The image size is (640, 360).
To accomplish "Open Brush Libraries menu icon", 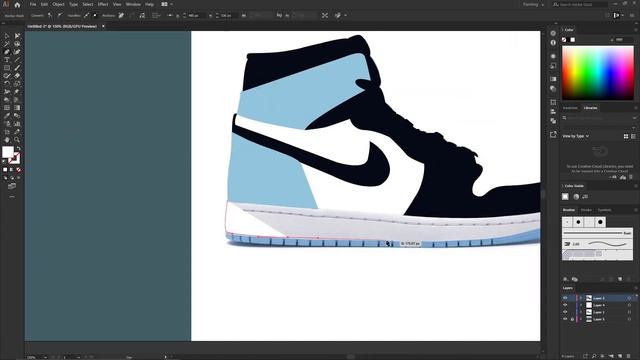I will (x=566, y=279).
